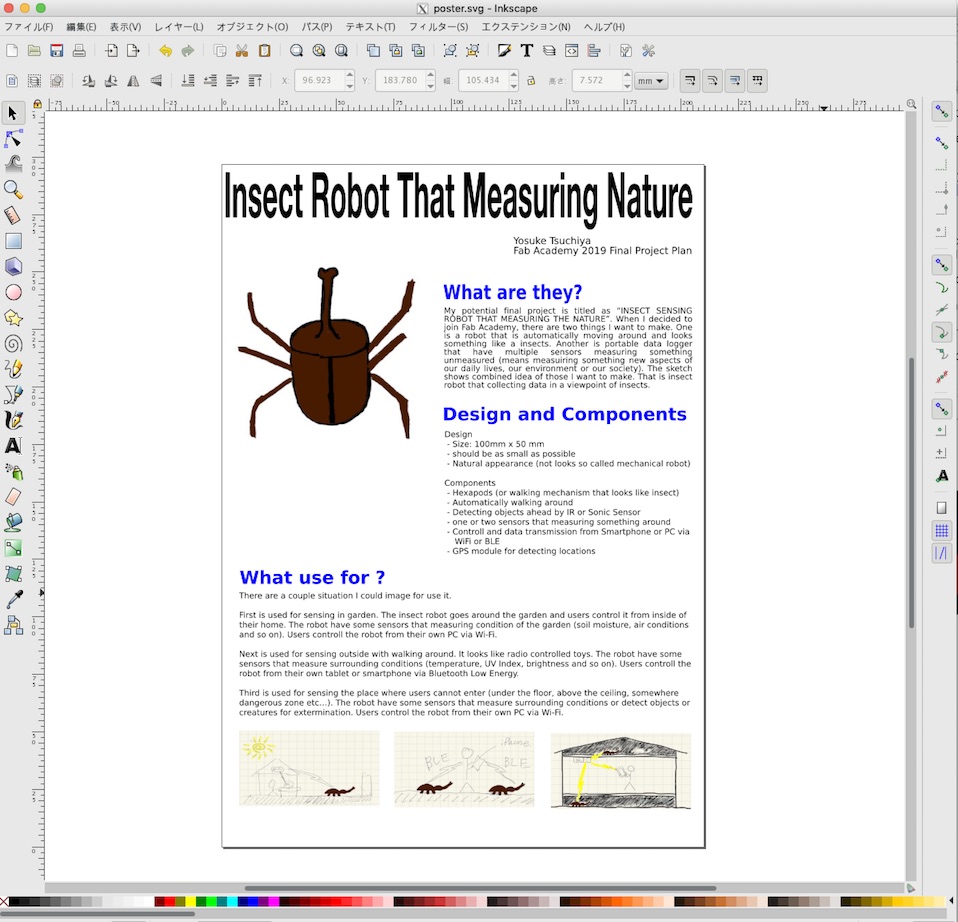Select the Node editing tool

(x=13, y=138)
